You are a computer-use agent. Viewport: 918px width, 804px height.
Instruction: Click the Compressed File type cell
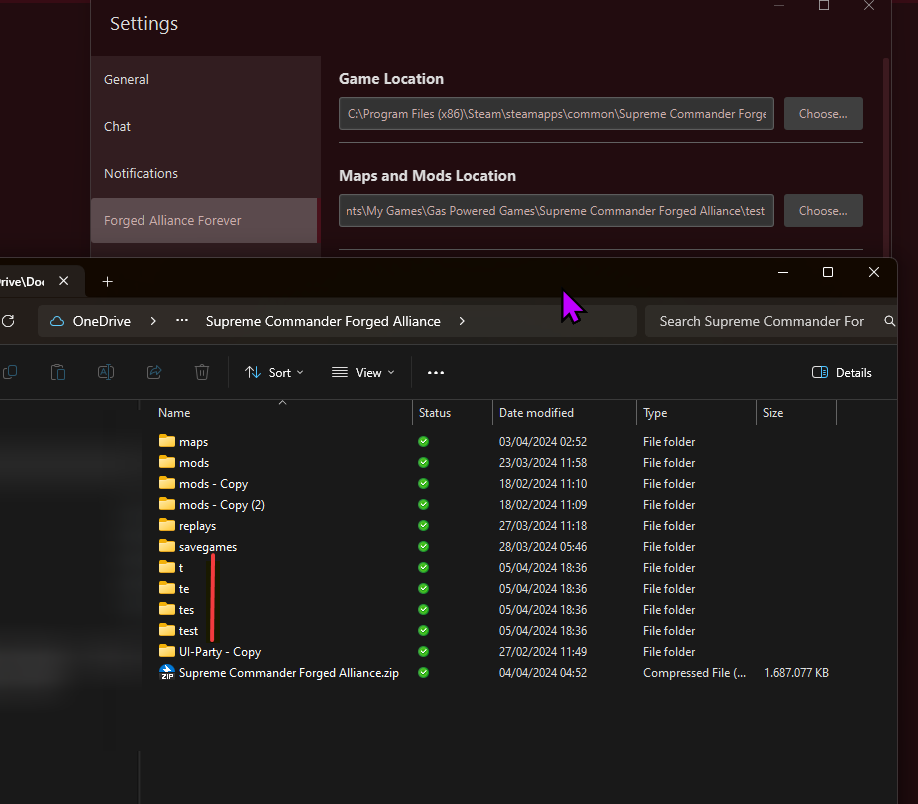694,673
